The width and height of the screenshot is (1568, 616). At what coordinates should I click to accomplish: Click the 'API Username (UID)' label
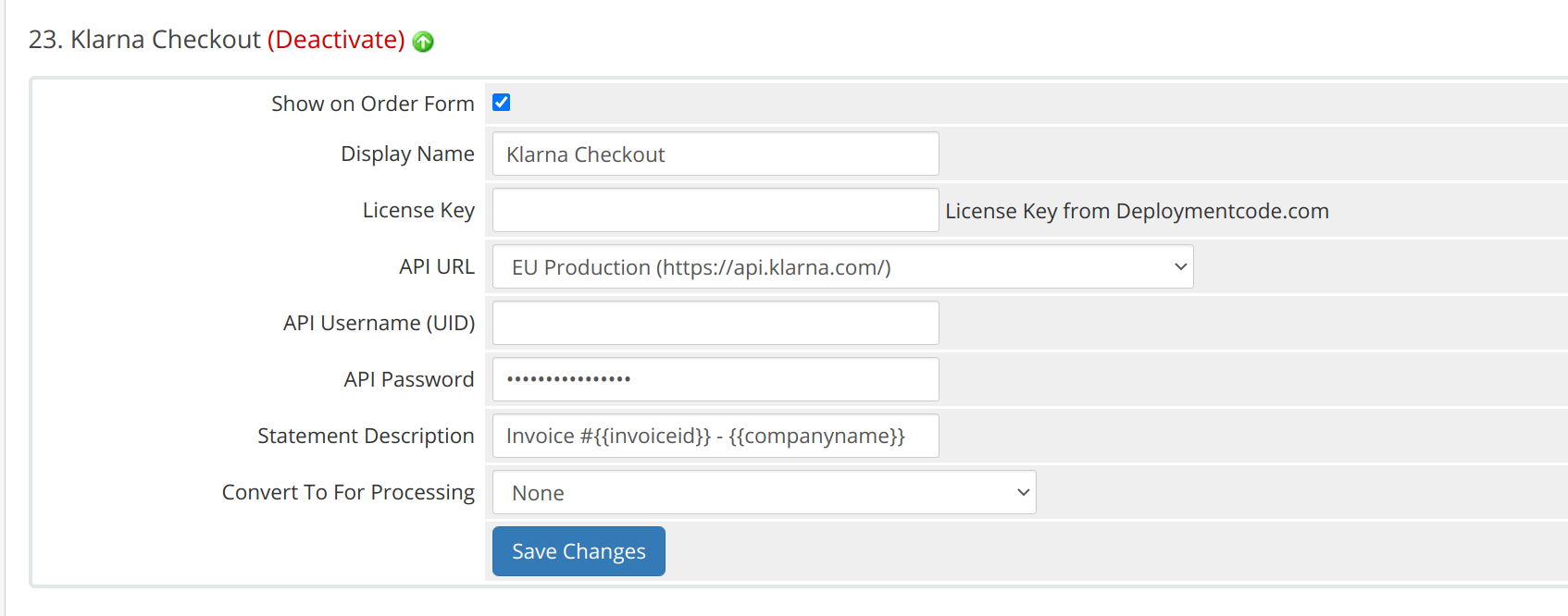click(379, 323)
